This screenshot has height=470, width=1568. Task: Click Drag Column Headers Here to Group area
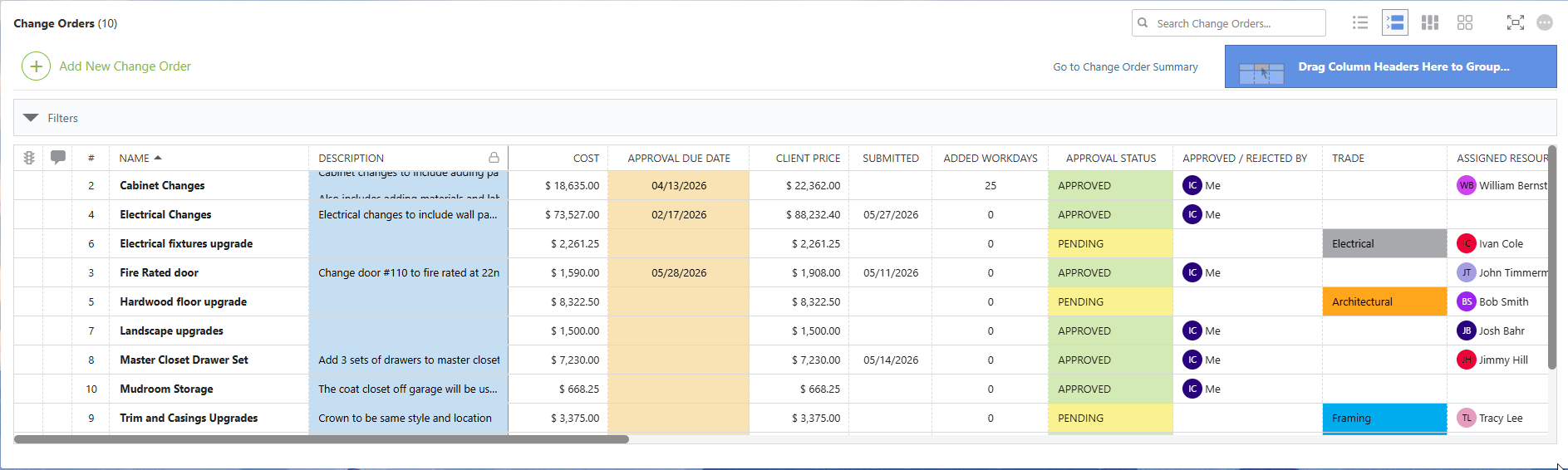1390,66
